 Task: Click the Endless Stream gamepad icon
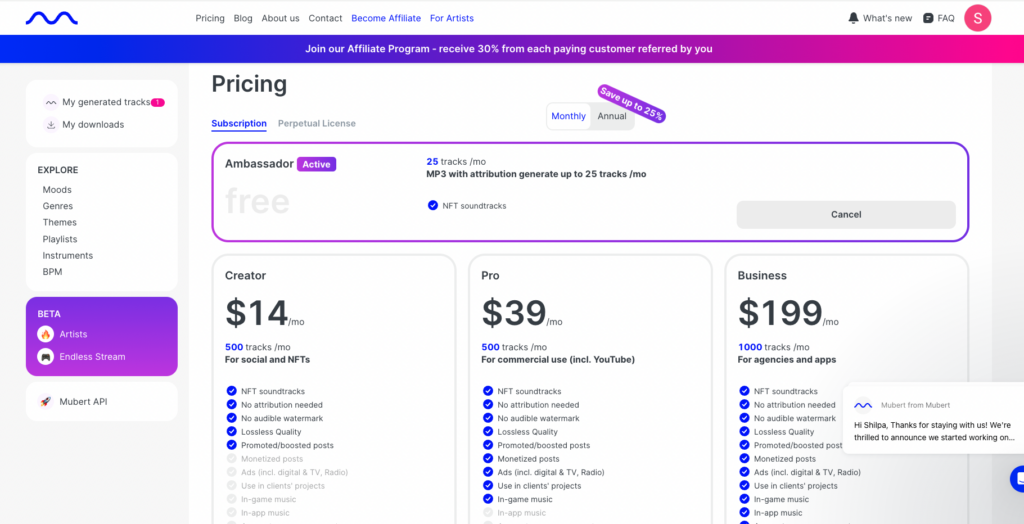click(x=46, y=357)
